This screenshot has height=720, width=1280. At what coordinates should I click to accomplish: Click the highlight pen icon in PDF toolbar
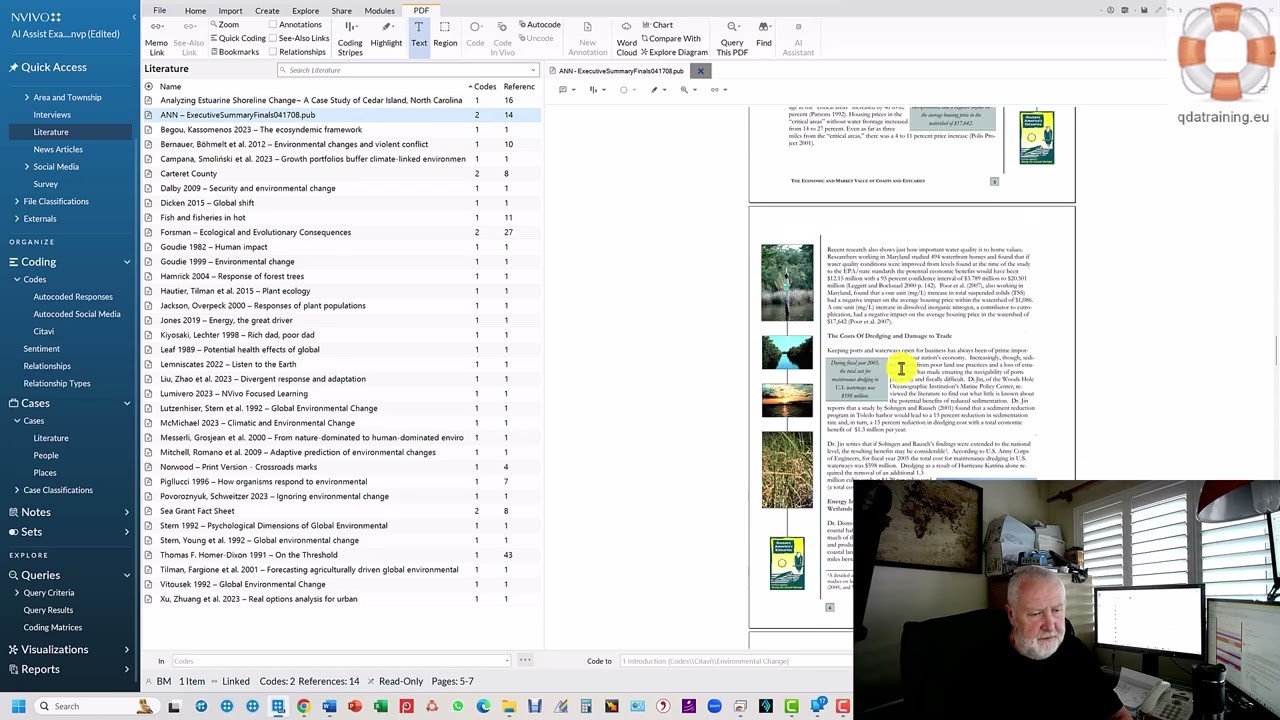(x=655, y=90)
